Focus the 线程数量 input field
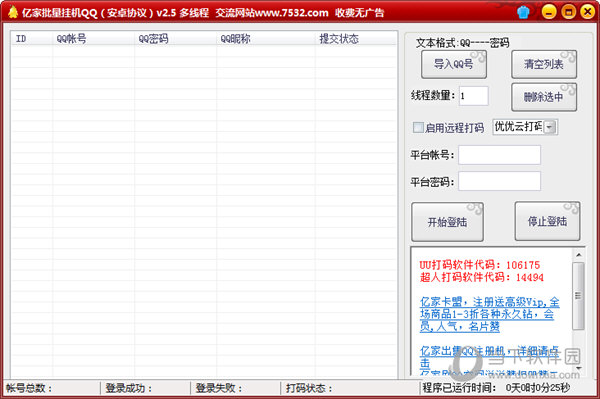600x399 pixels. click(x=474, y=96)
